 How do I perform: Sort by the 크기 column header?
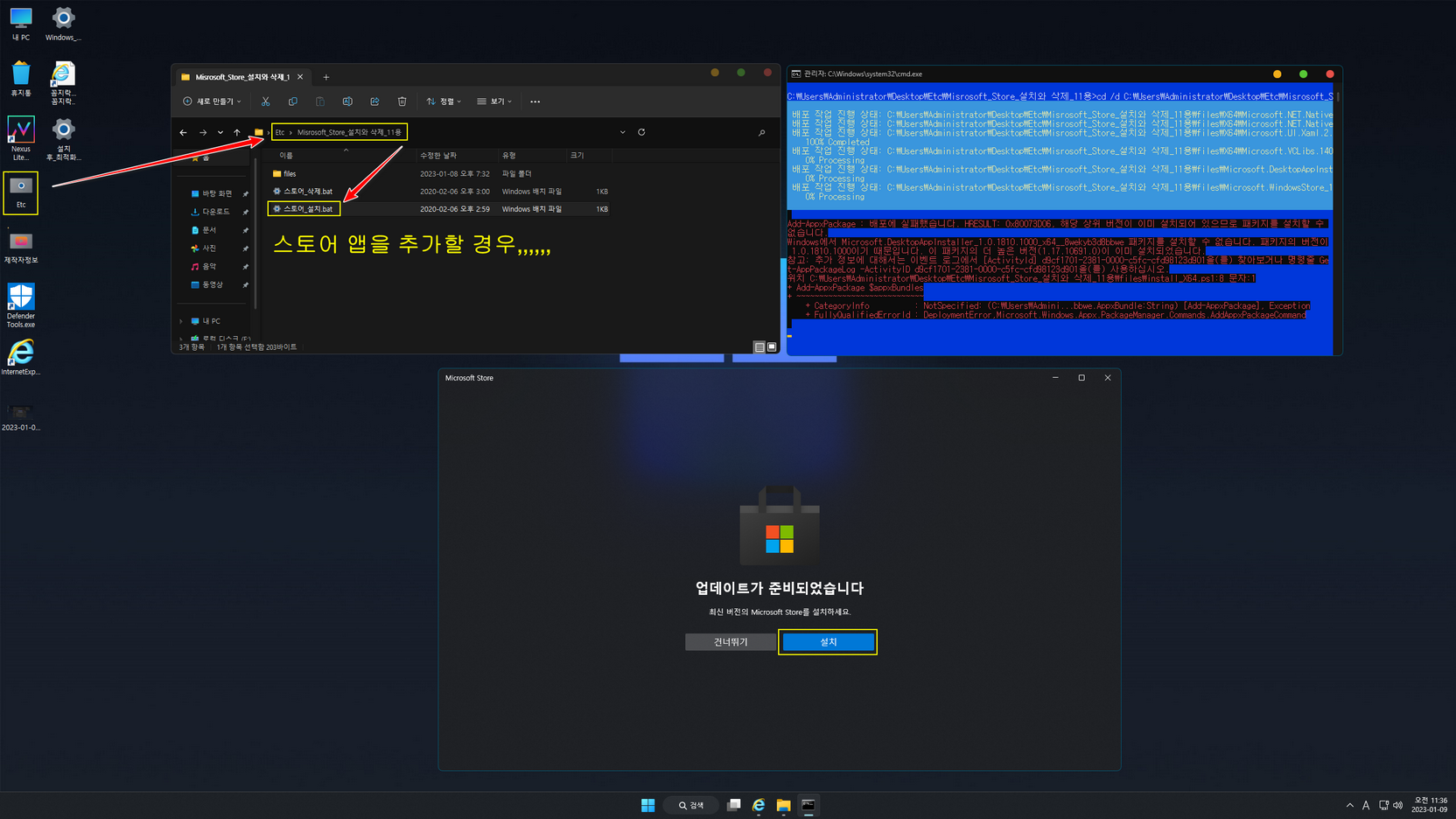click(x=577, y=156)
